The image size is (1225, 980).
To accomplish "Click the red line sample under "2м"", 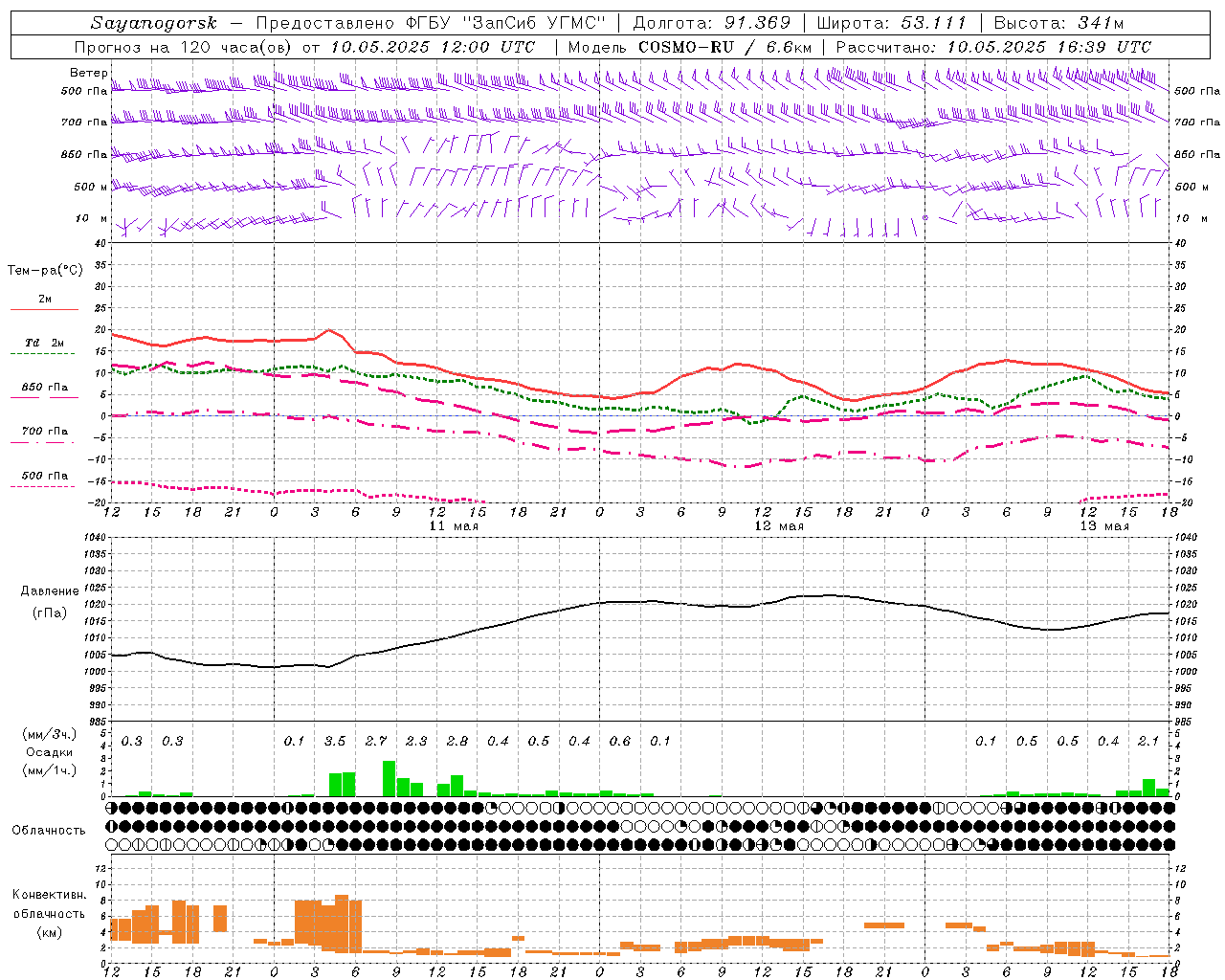I will (x=44, y=310).
